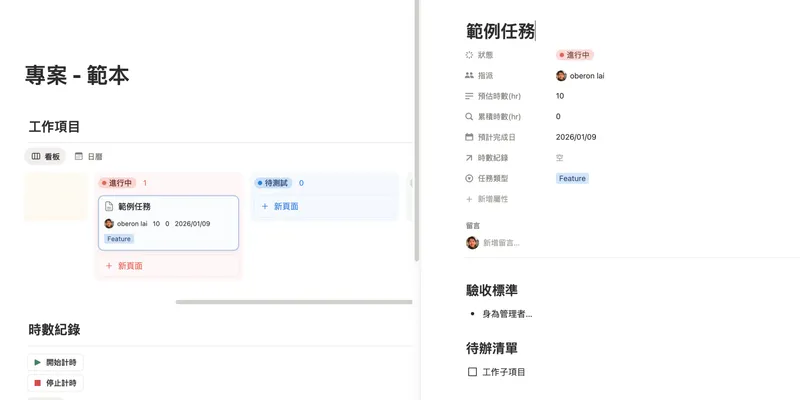Viewport: 800px width, 400px height.
Task: Click the 身為管理者 bullet text
Action: click(507, 314)
